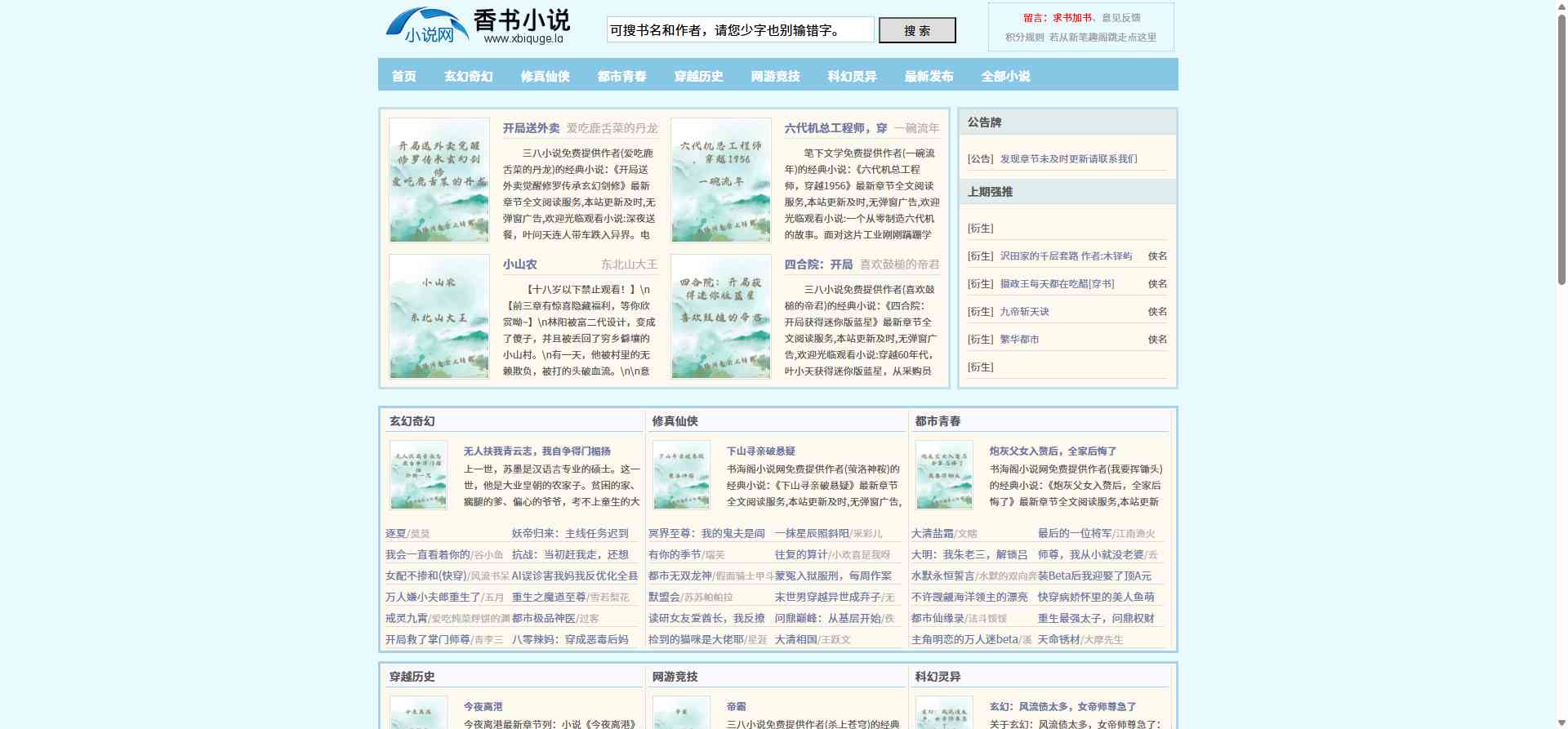Image resolution: width=1568 pixels, height=729 pixels.
Task: Click the search input field
Action: pos(740,30)
